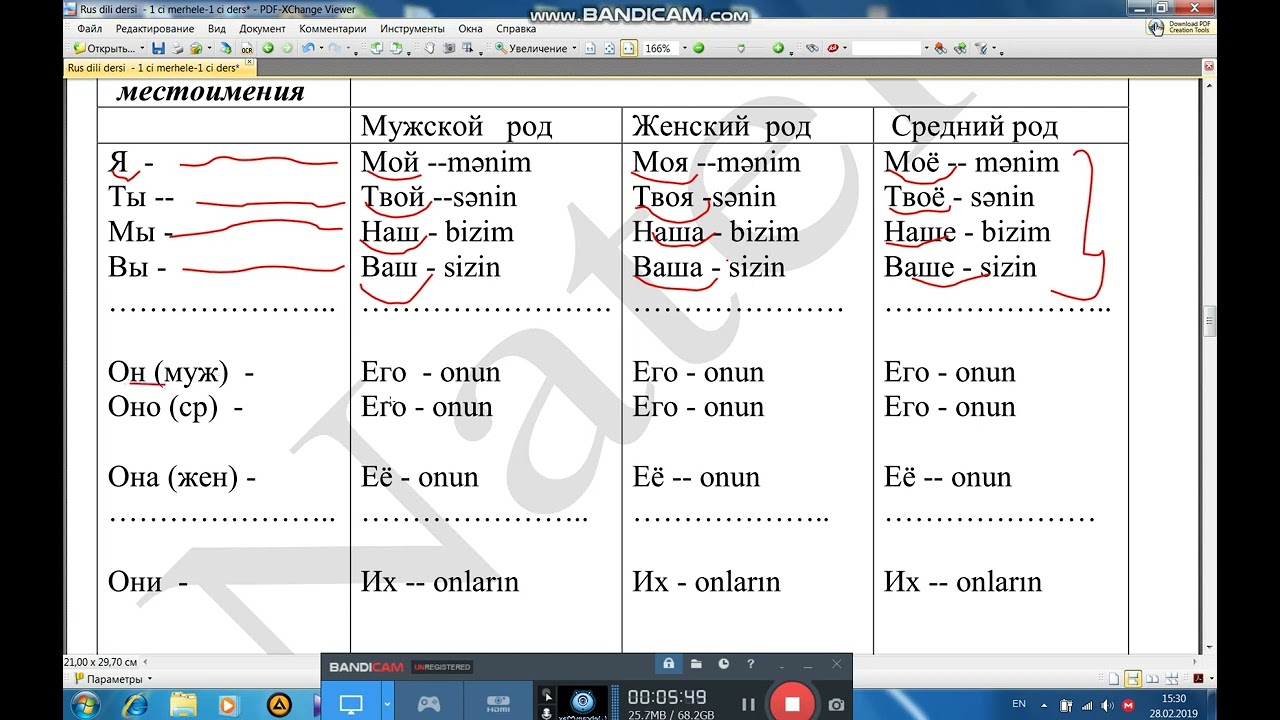Click the Redo icon

tap(336, 48)
